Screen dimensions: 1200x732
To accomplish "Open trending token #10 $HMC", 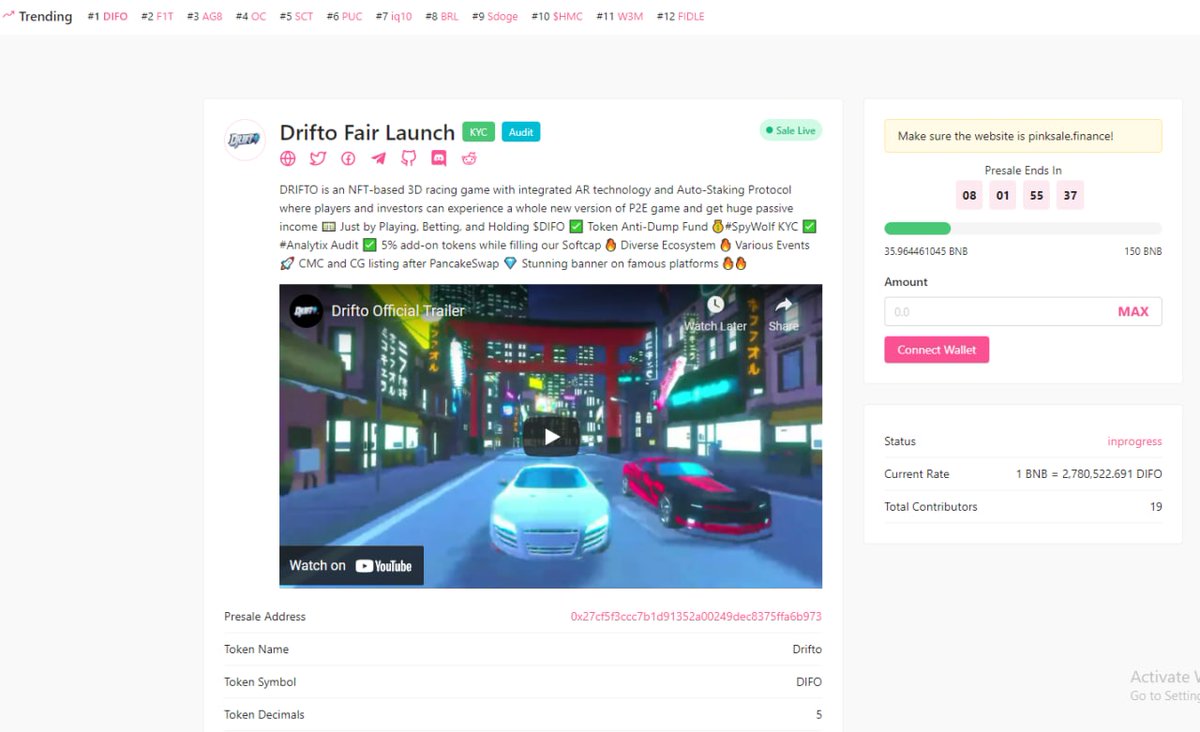I will [x=557, y=17].
